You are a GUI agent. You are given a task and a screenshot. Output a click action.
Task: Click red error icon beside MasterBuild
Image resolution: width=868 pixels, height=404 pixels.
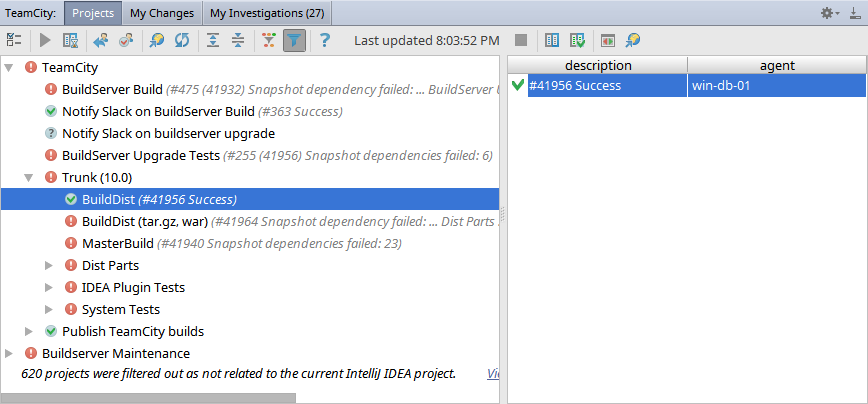(x=71, y=244)
